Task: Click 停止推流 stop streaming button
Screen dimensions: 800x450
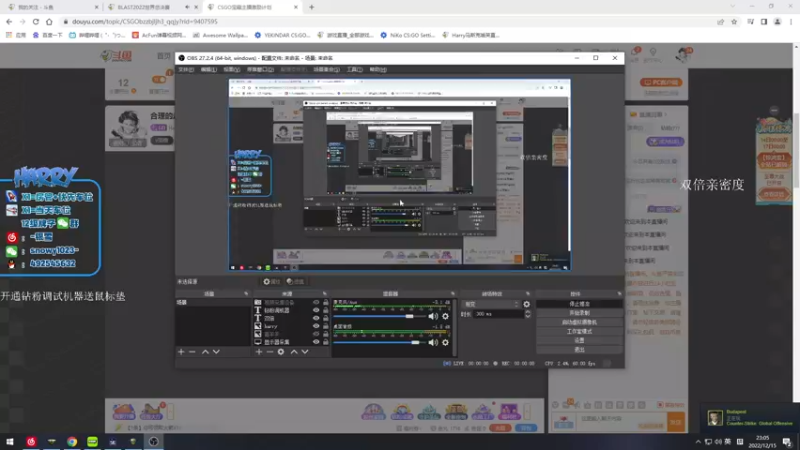Action: tap(579, 304)
